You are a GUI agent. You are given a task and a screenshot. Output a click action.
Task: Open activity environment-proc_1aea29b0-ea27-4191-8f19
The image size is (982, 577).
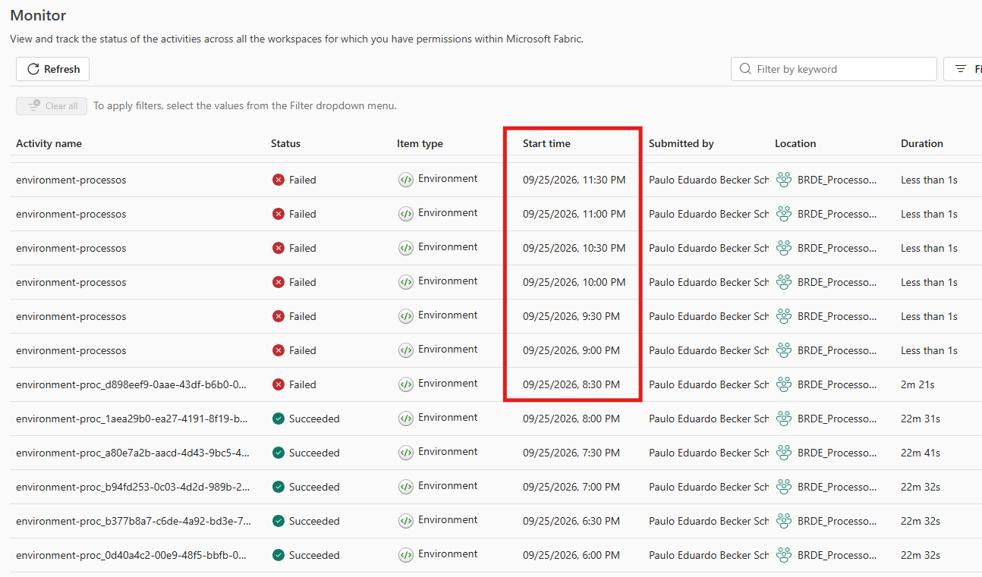132,418
